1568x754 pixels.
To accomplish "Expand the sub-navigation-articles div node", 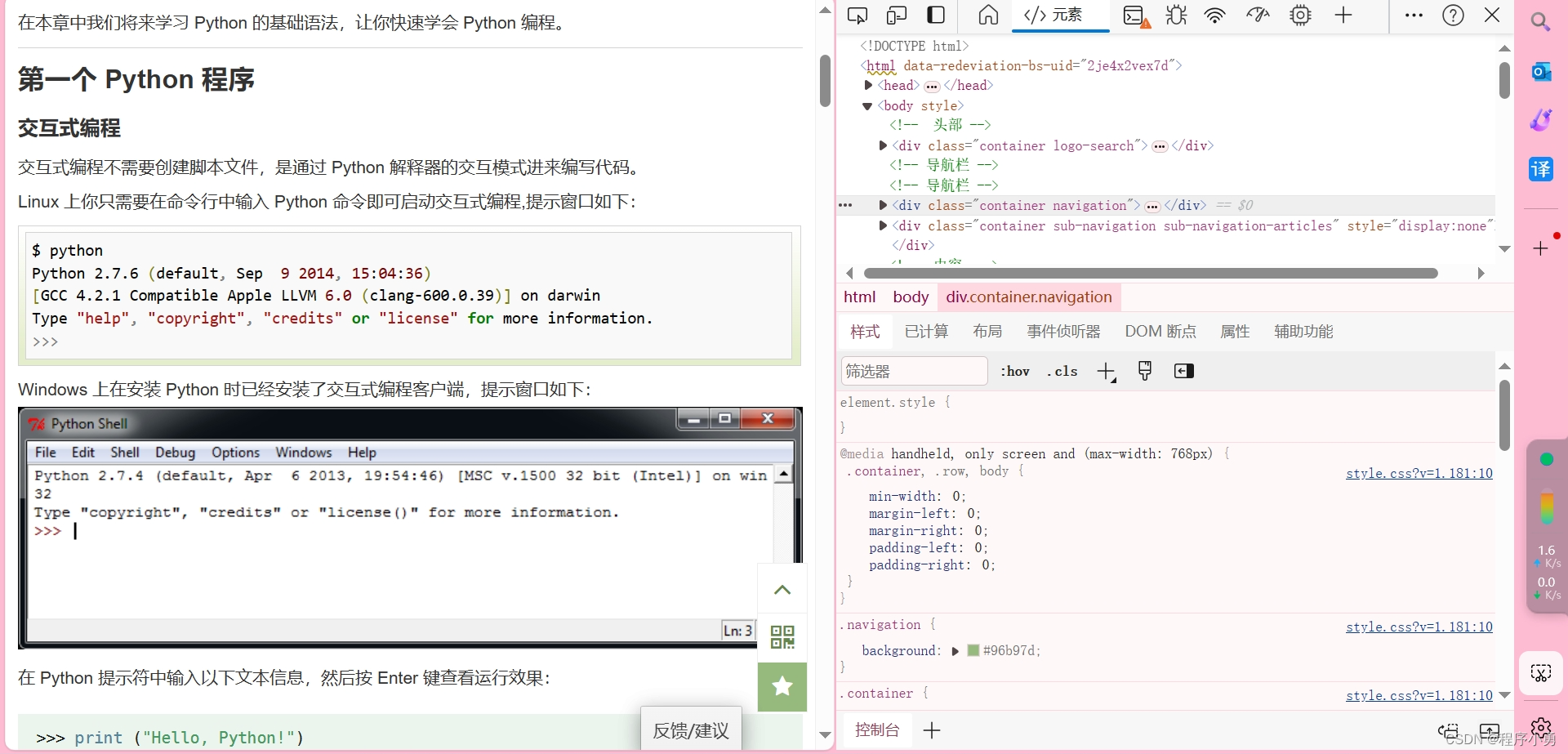I will click(883, 225).
